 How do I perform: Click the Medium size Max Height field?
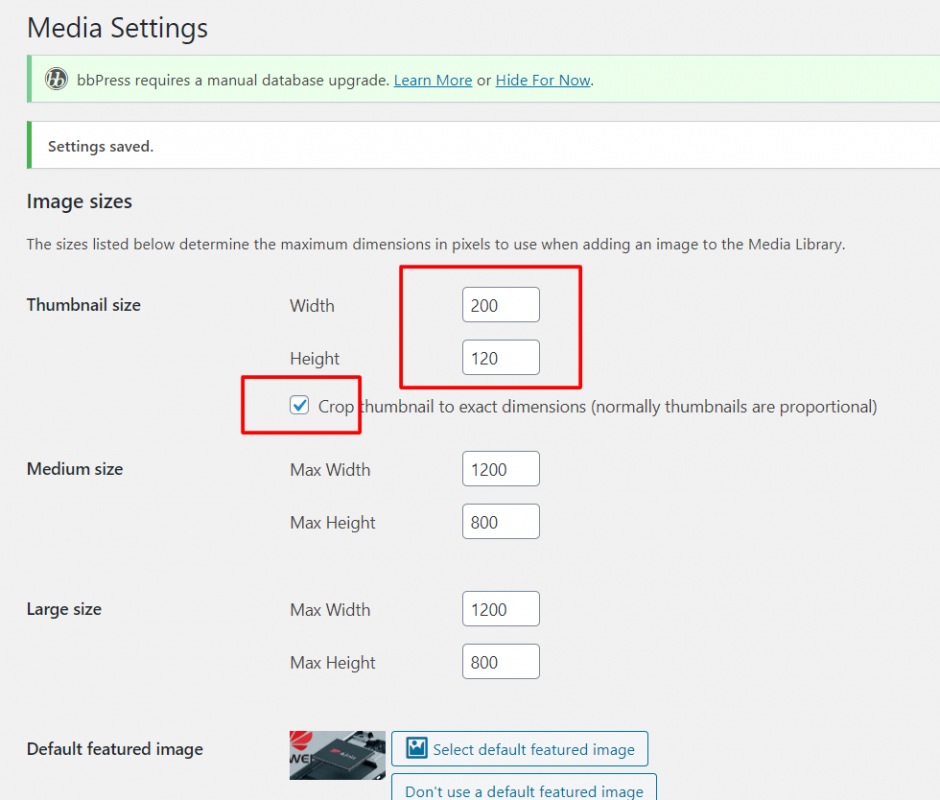tap(500, 522)
